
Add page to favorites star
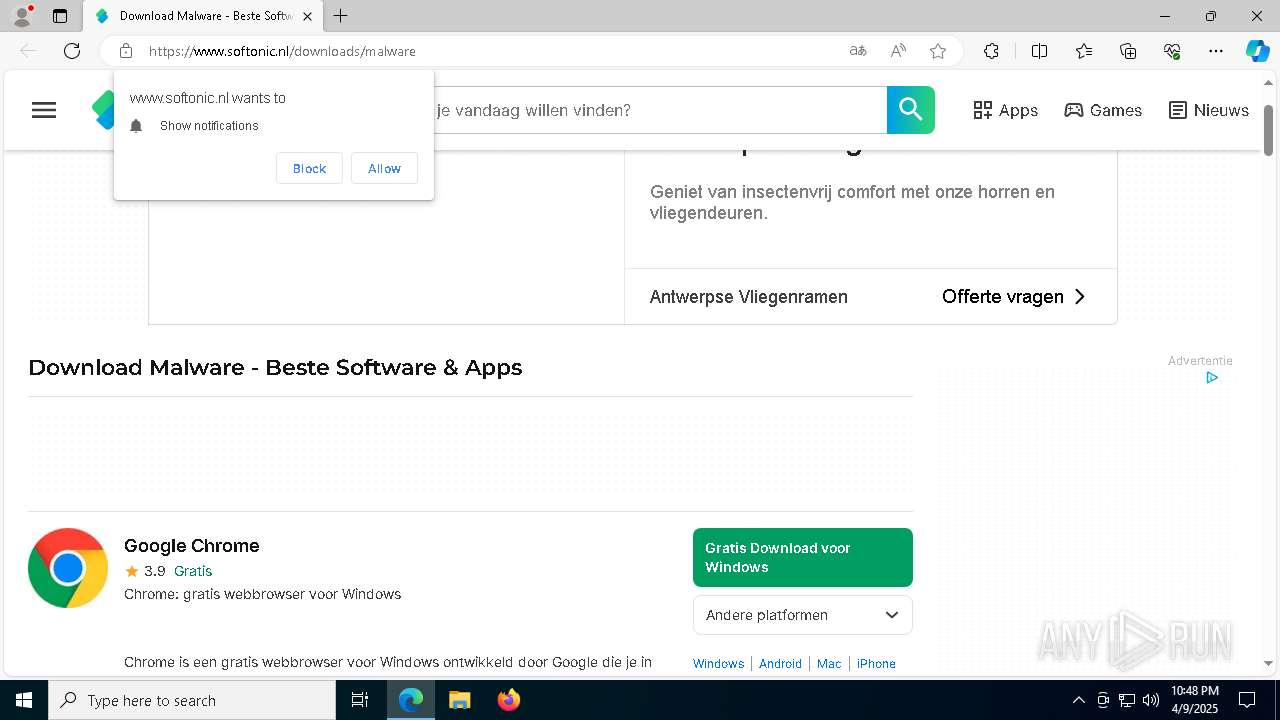click(938, 51)
